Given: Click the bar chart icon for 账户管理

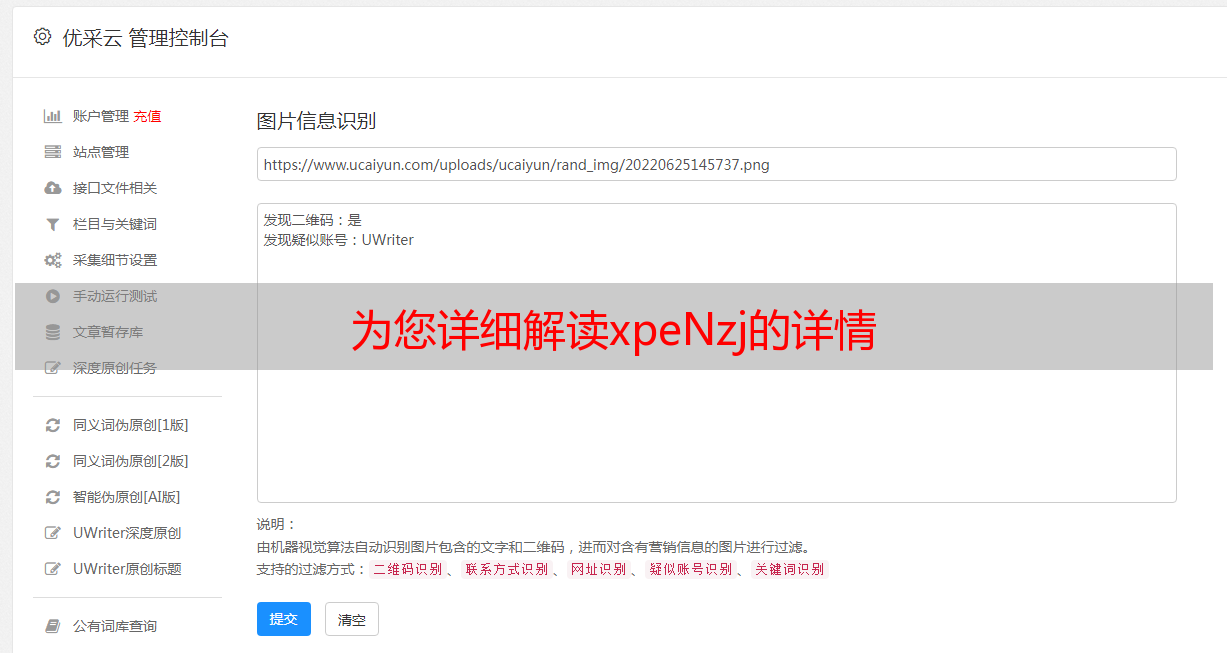Looking at the screenshot, I should (x=53, y=116).
